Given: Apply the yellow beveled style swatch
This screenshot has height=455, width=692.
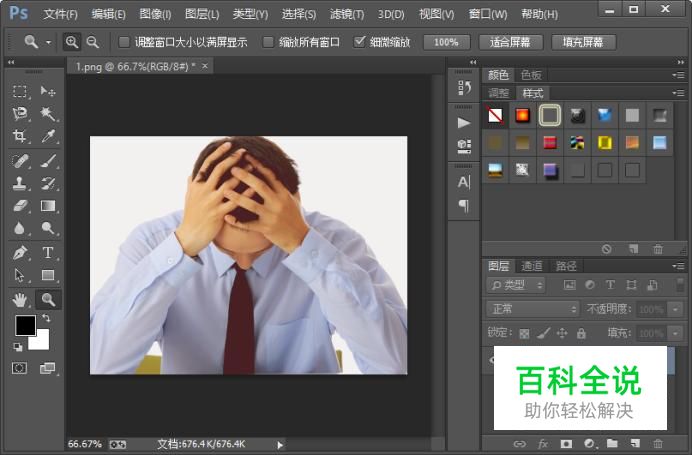Looking at the screenshot, I should point(605,143).
